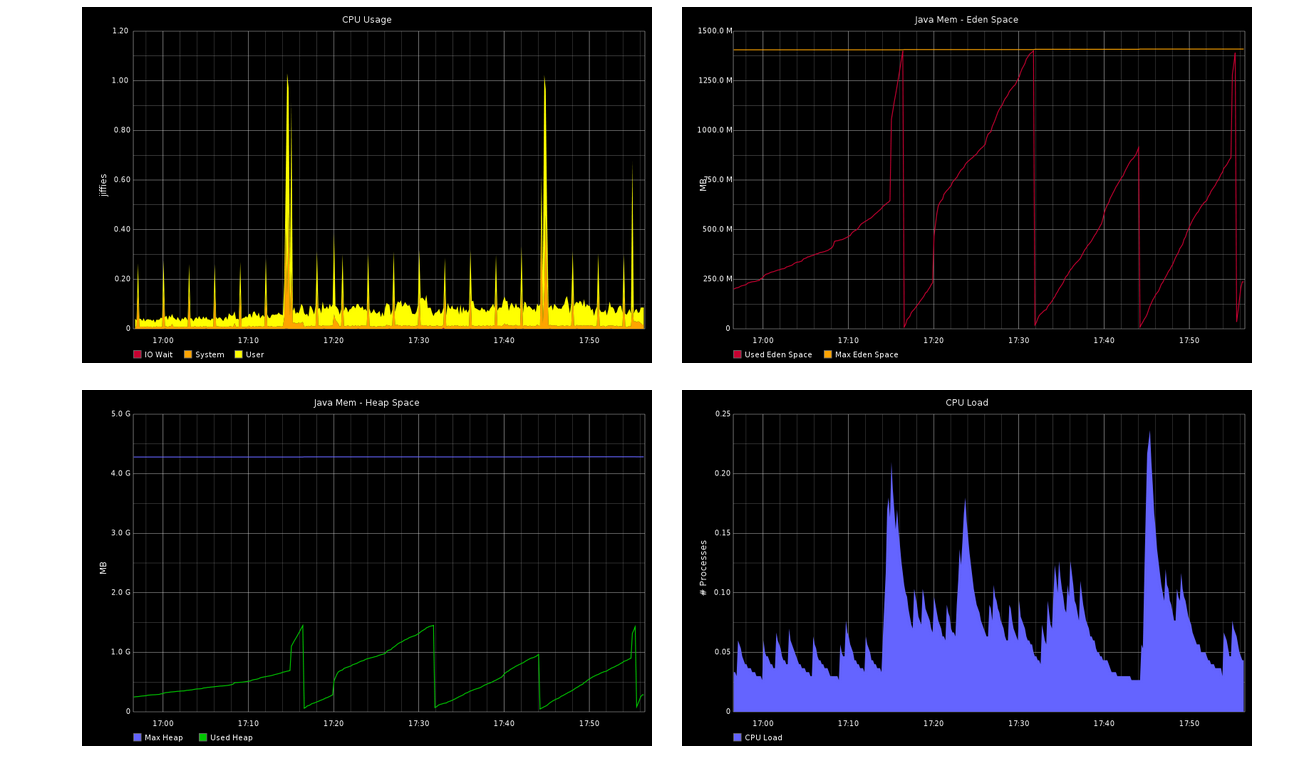1303x759 pixels.
Task: Click the 0.25 value on CPU Load axis
Action: point(721,414)
